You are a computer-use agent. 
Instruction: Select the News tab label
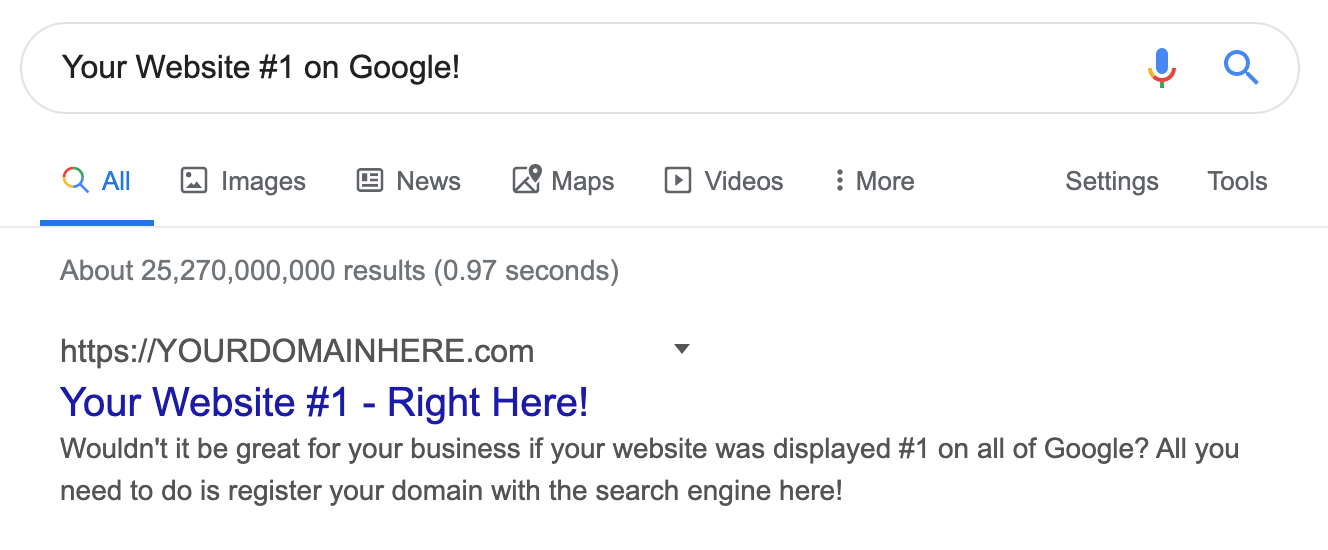click(x=428, y=181)
